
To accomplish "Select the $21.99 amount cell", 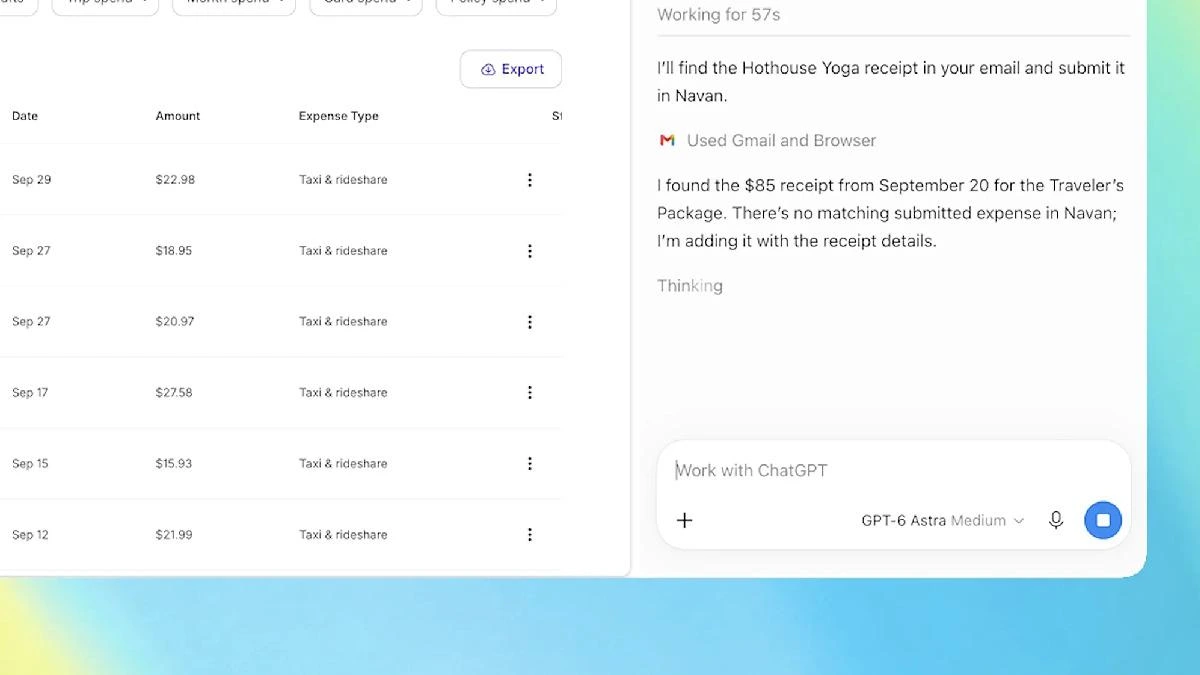I will coord(174,535).
